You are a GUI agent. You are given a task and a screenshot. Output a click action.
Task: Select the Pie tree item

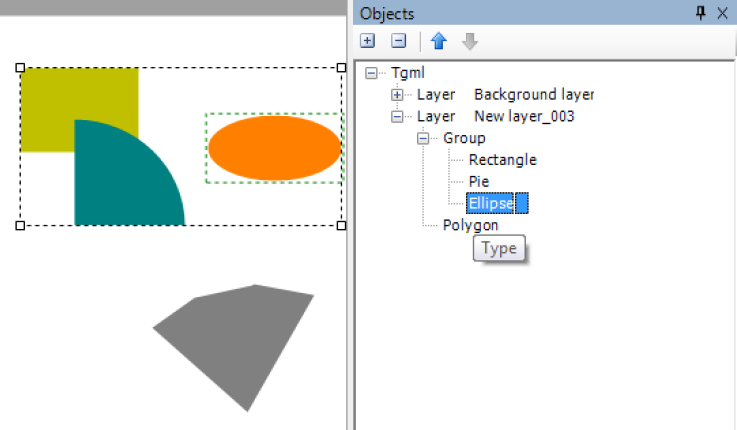point(478,181)
